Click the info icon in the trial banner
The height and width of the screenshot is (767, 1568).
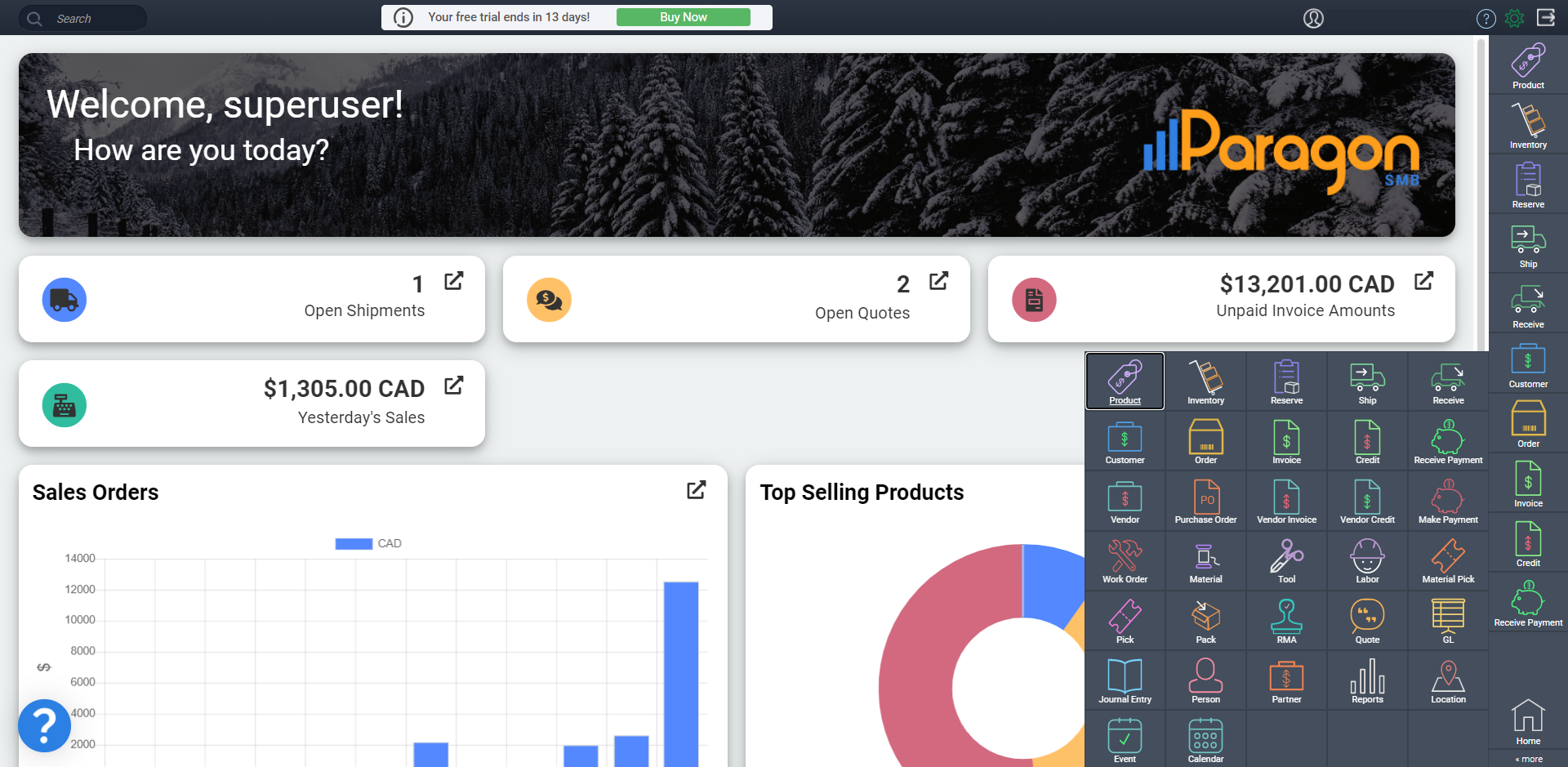tap(403, 17)
